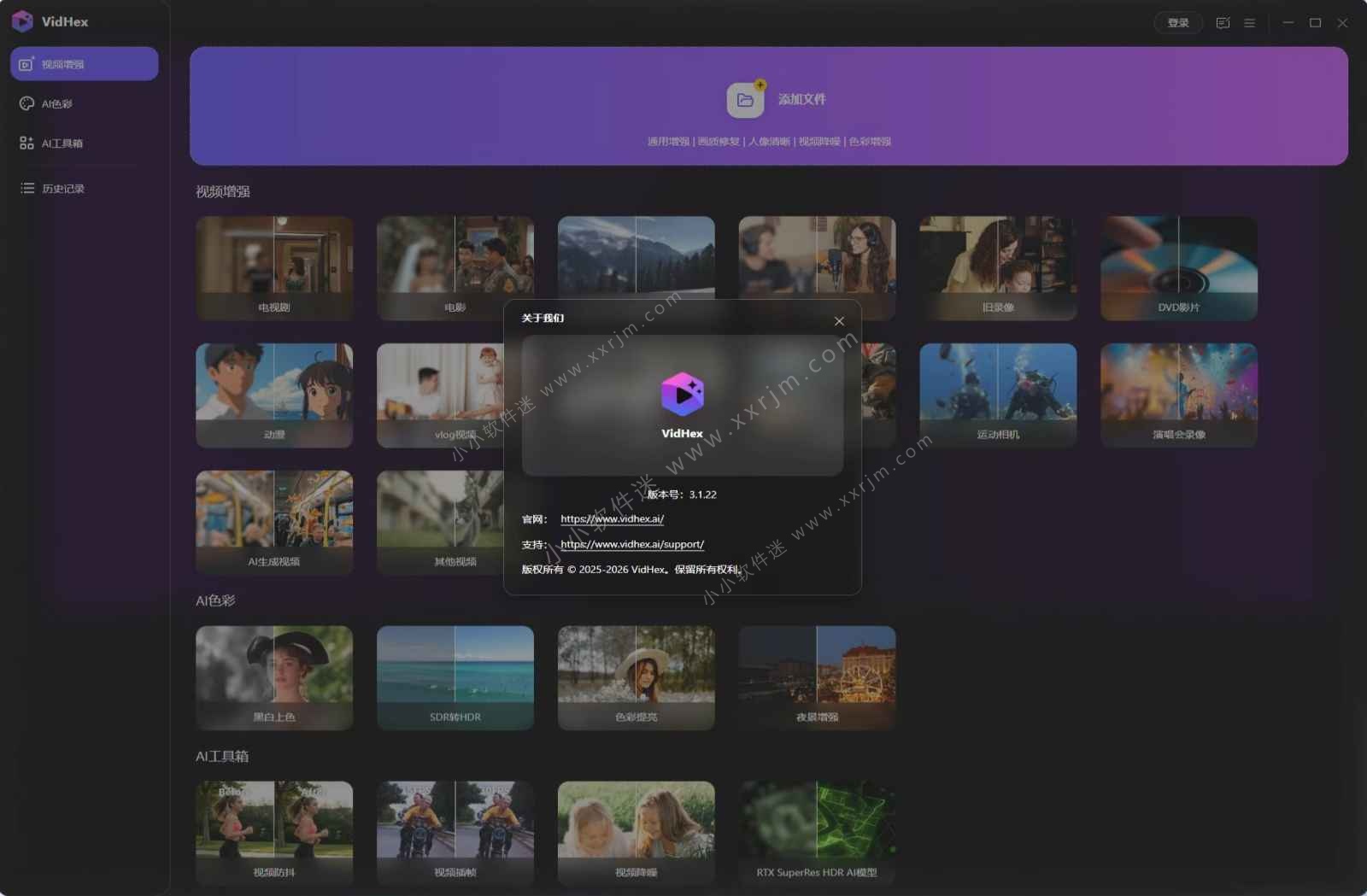Click the VidHex logo in the top-left corner
This screenshot has width=1367, height=896.
[22, 21]
